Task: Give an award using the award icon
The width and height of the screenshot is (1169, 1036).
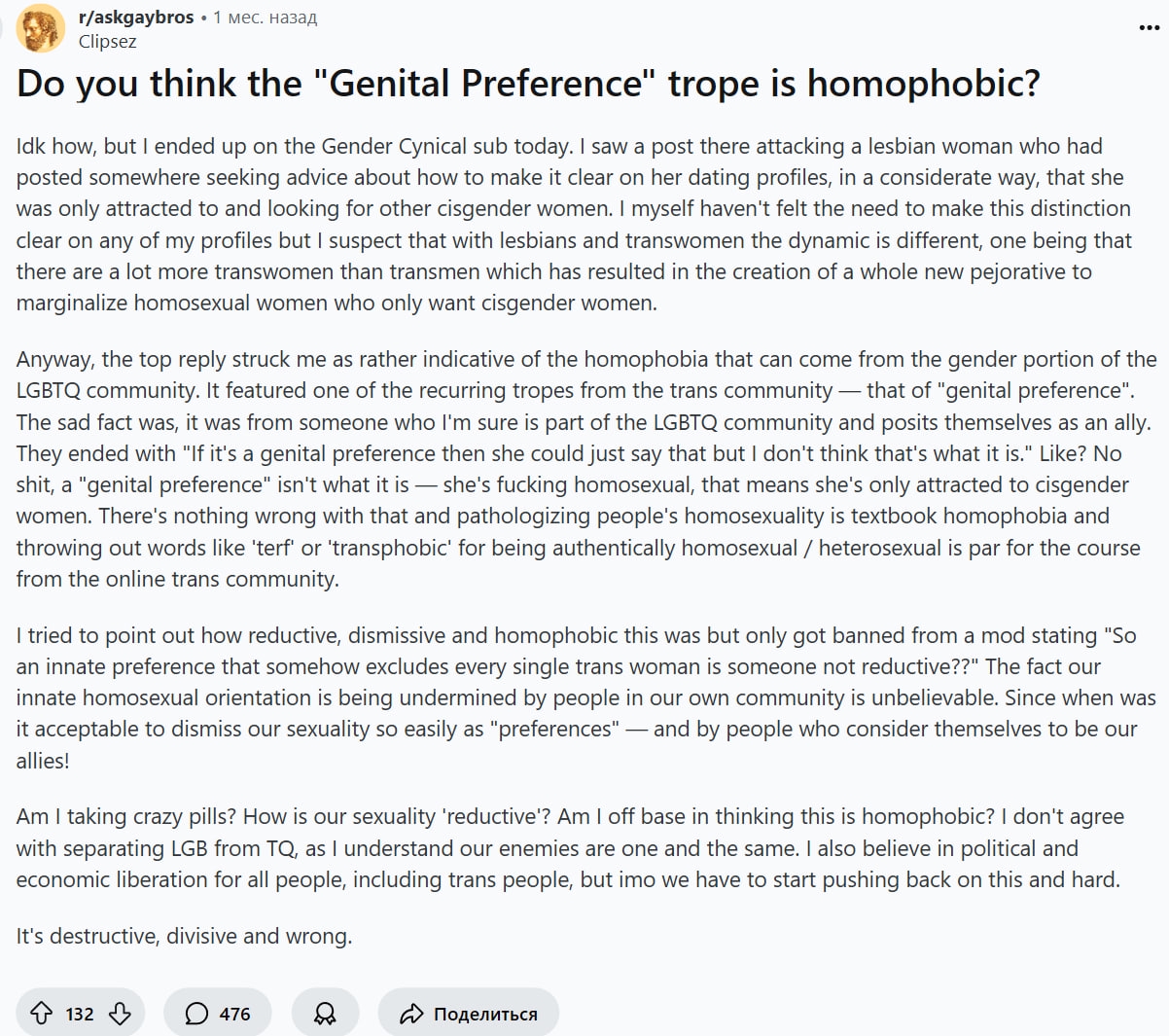Action: click(x=325, y=1014)
